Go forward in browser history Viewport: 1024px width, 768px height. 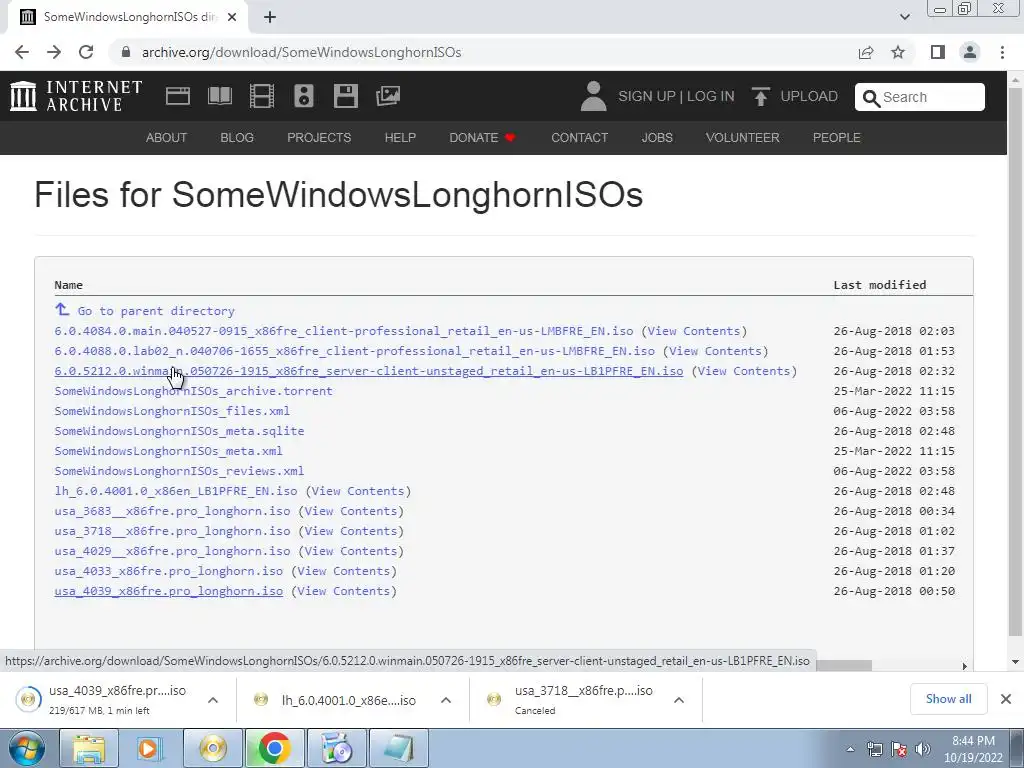click(54, 52)
